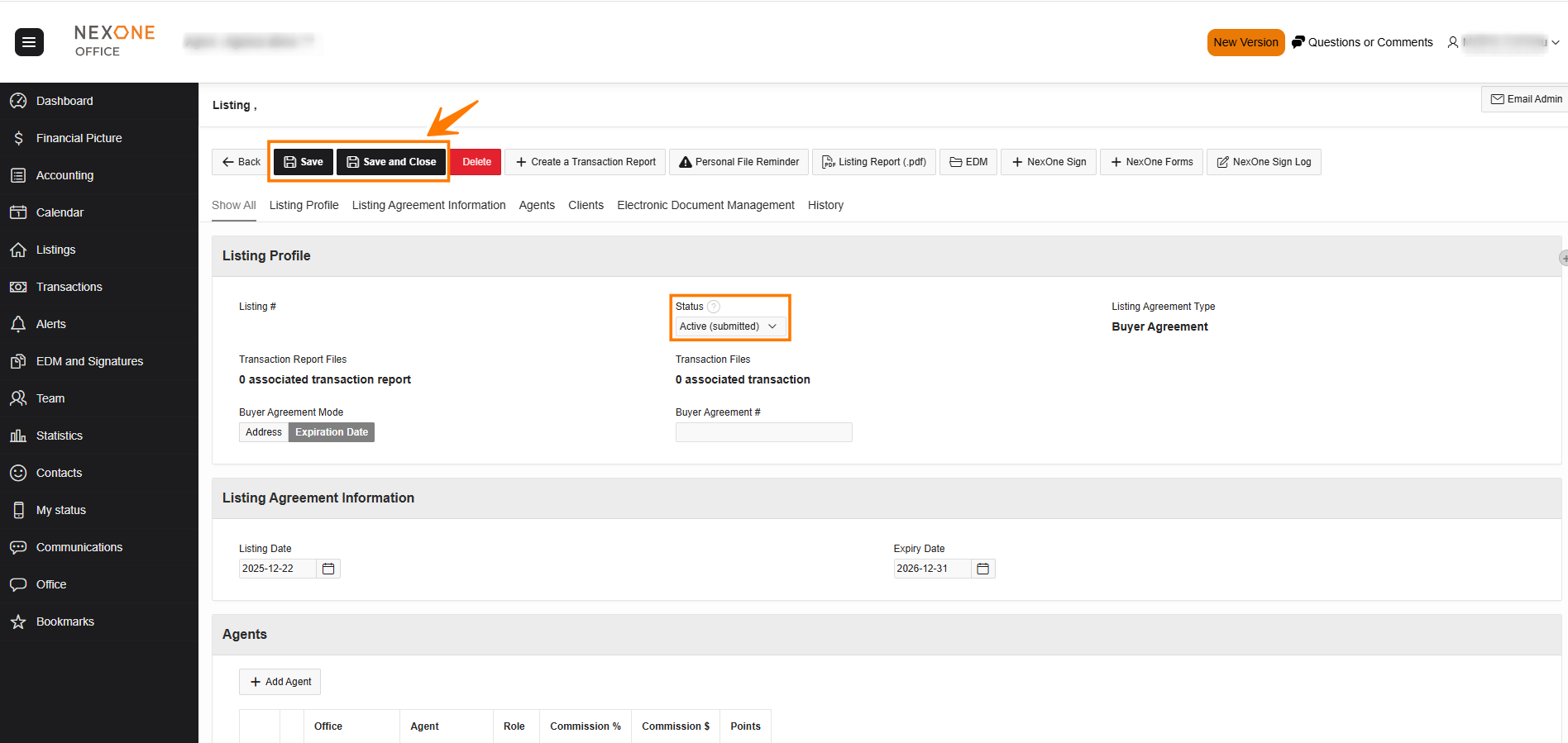Click the Buyer Agreement # field
The height and width of the screenshot is (743, 1568).
coord(763,432)
